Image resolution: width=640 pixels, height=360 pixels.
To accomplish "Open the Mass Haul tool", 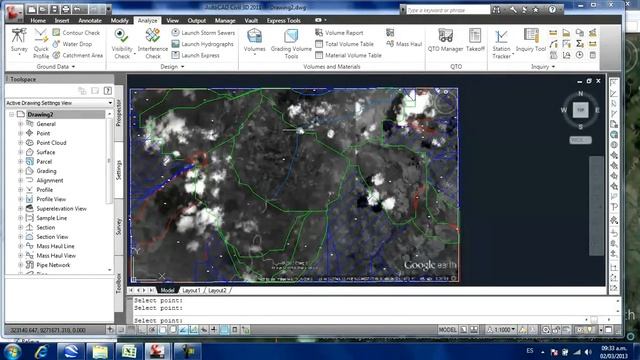I will tap(404, 44).
